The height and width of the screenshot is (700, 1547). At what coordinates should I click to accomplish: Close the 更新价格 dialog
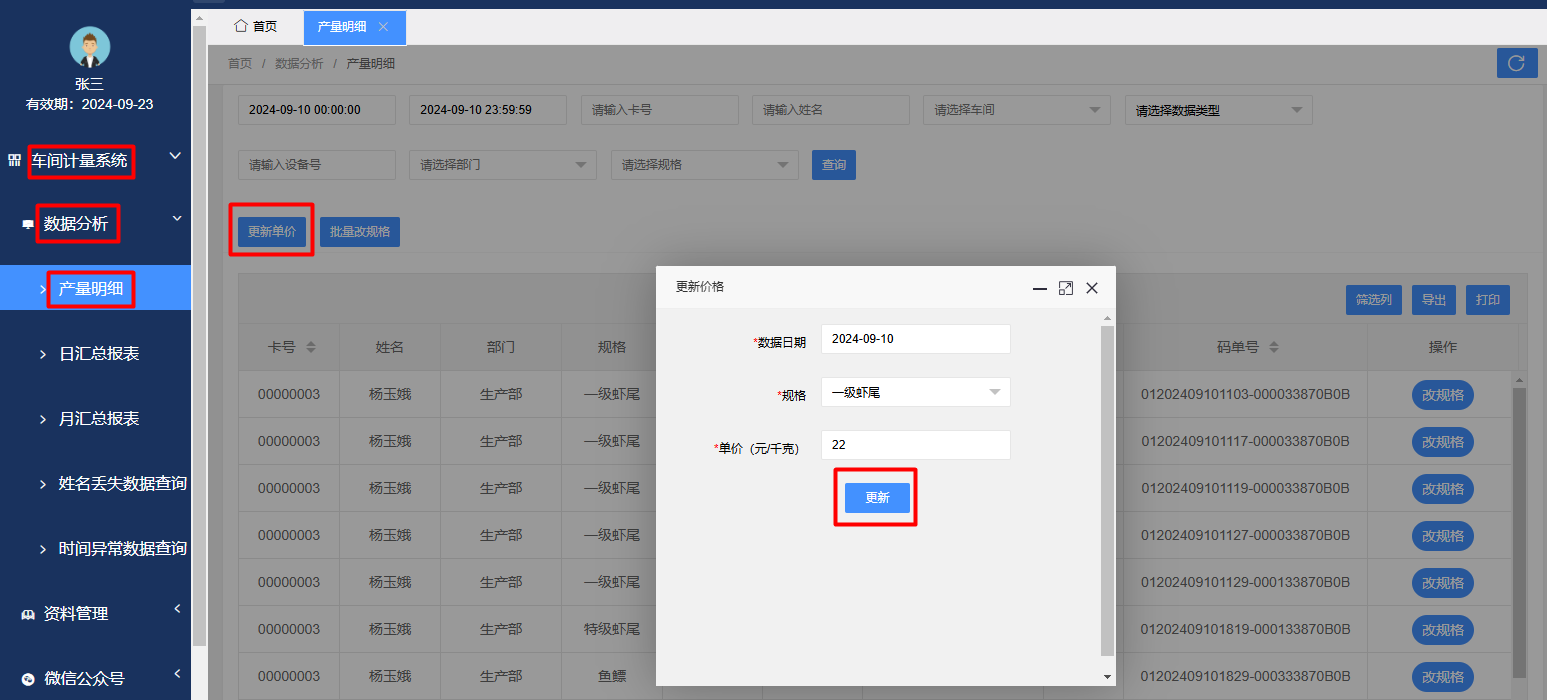tap(1092, 288)
